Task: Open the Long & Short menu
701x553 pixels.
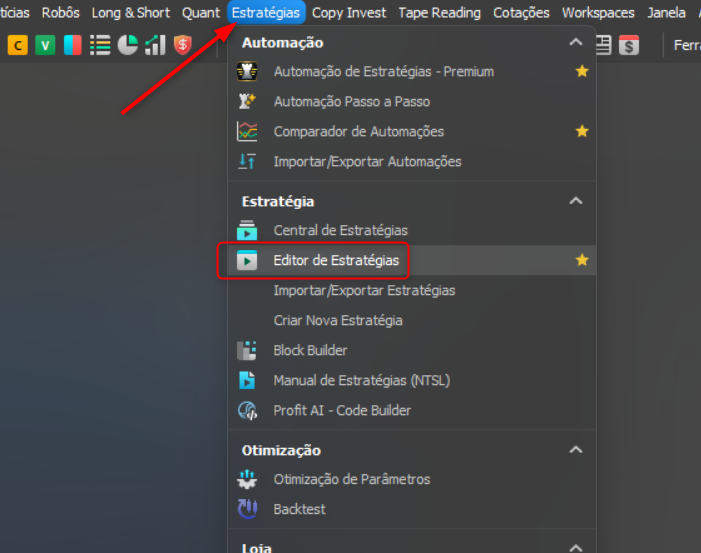Action: click(x=131, y=13)
